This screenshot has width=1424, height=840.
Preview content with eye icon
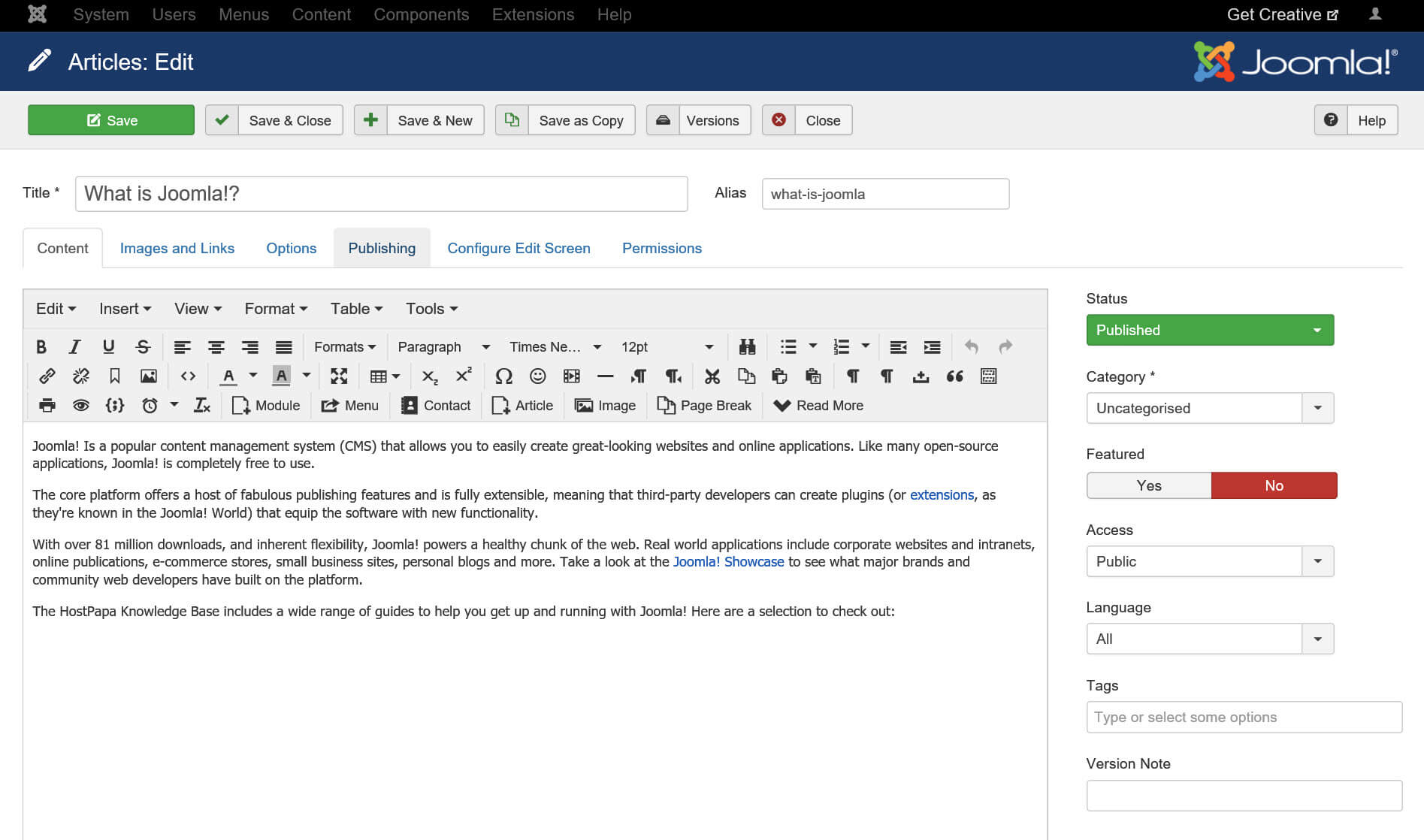[80, 405]
